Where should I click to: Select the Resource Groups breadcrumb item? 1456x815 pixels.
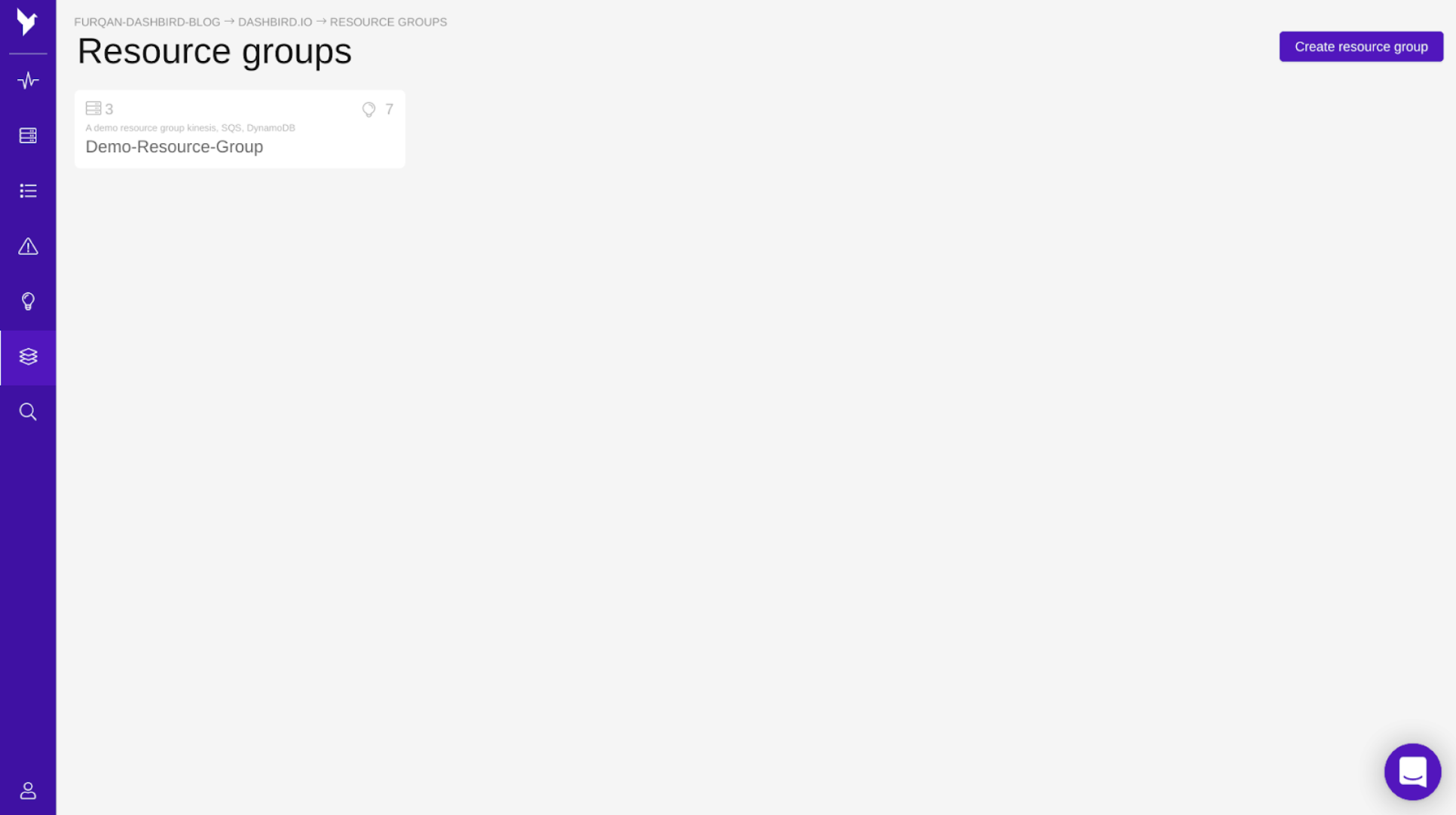tap(388, 22)
